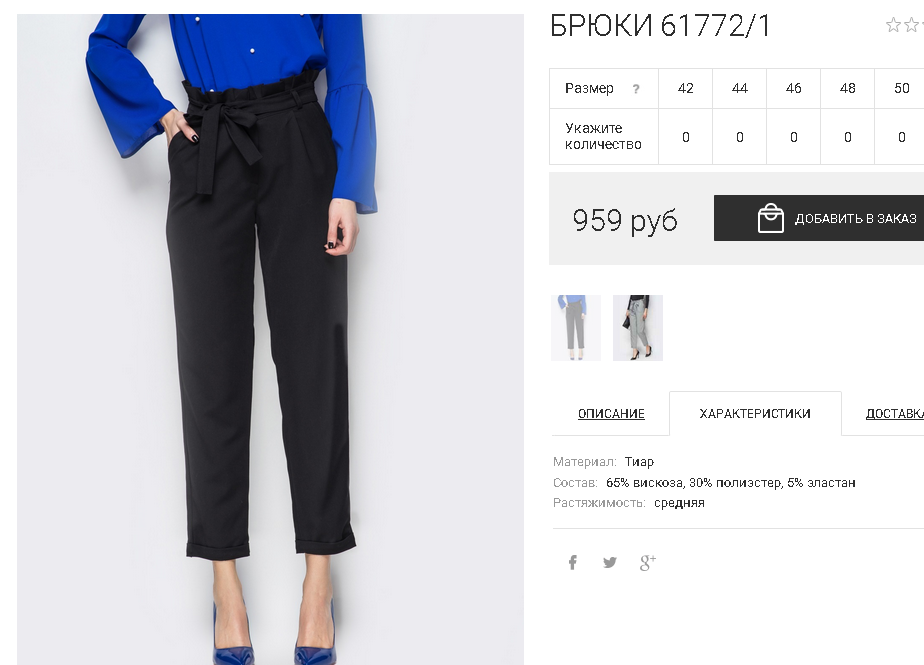Share the product on Facebook
Image resolution: width=924 pixels, height=665 pixels.
click(573, 562)
